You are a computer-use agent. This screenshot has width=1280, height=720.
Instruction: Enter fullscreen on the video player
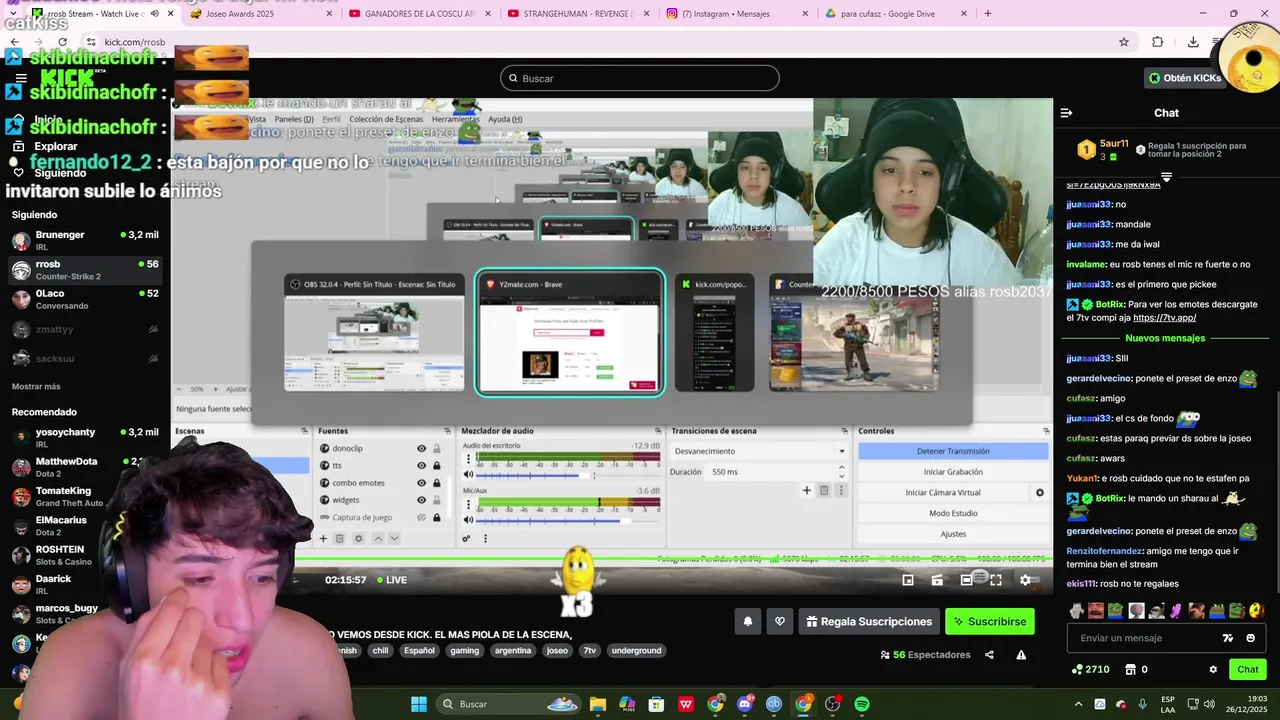click(x=996, y=580)
